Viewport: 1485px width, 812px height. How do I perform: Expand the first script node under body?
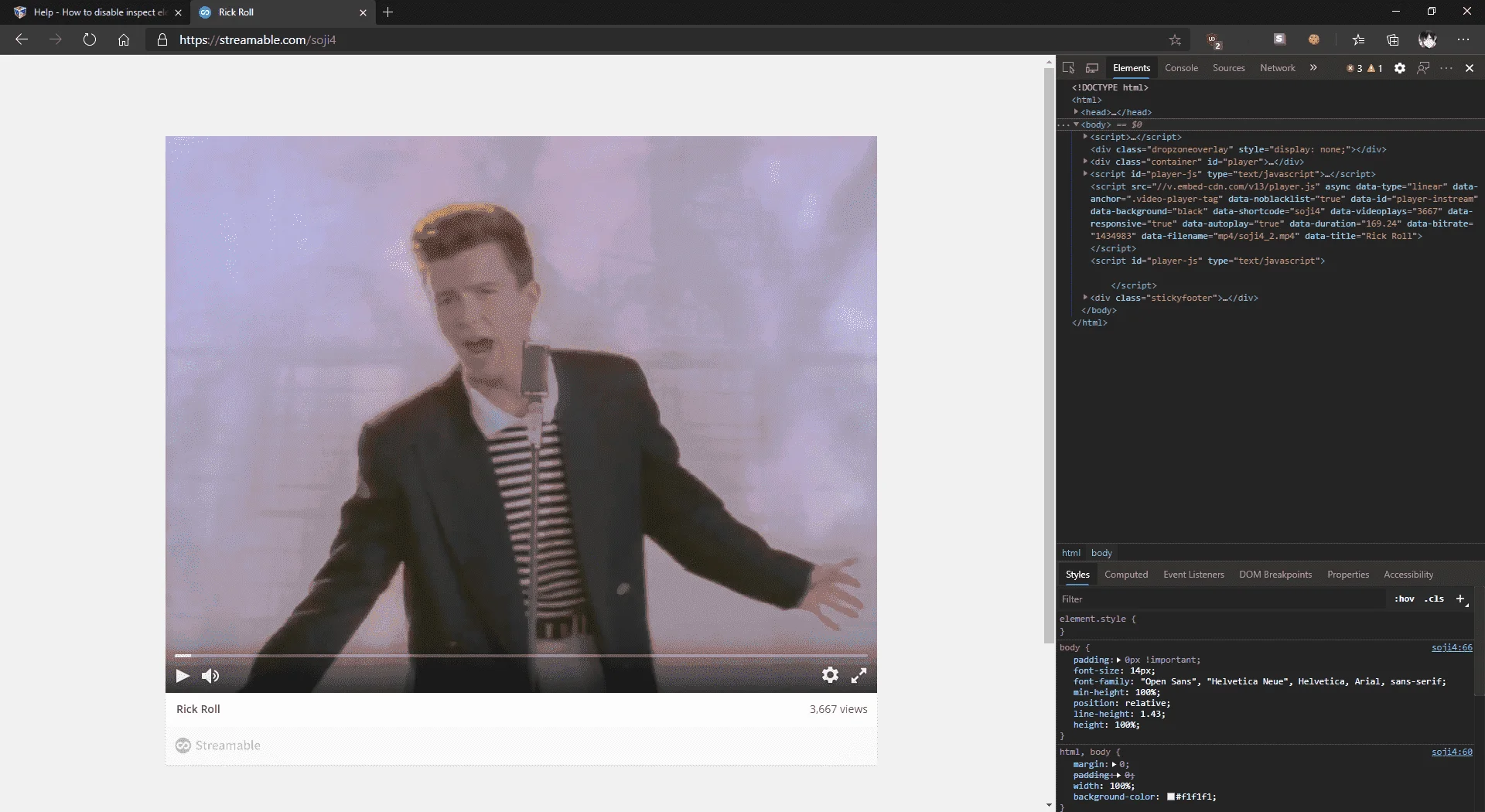point(1085,137)
